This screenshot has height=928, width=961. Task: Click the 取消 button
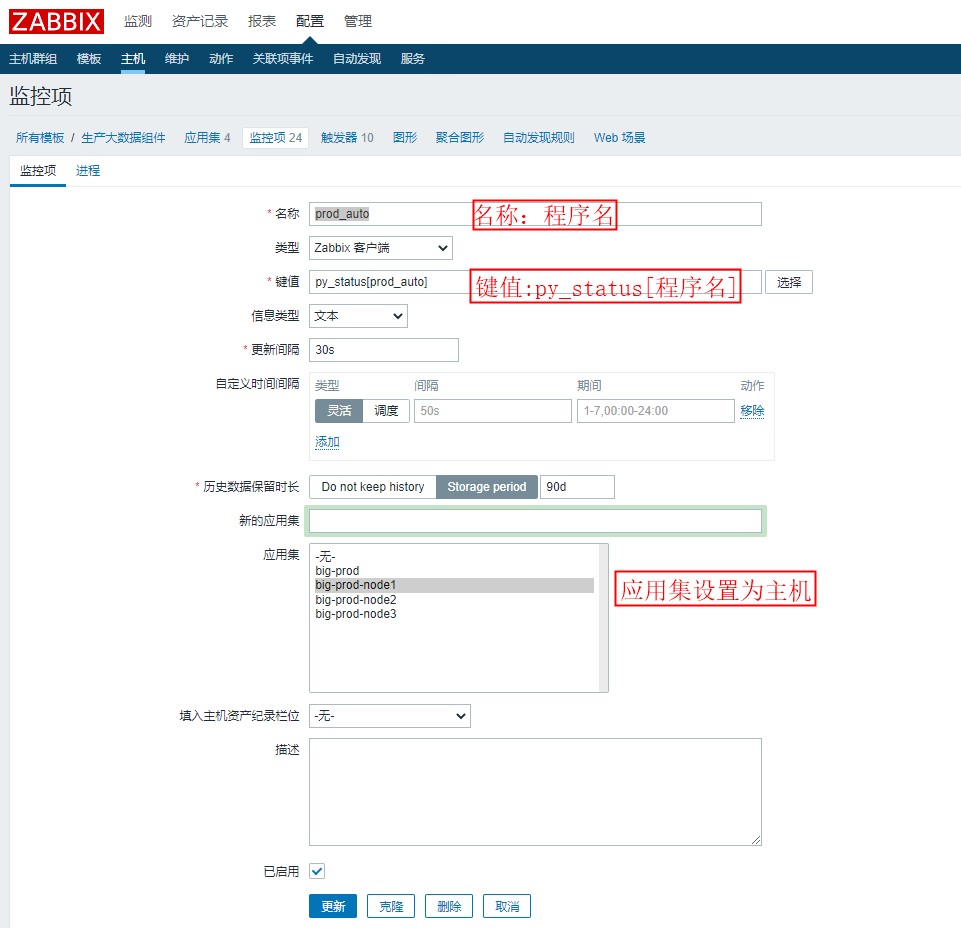(507, 906)
